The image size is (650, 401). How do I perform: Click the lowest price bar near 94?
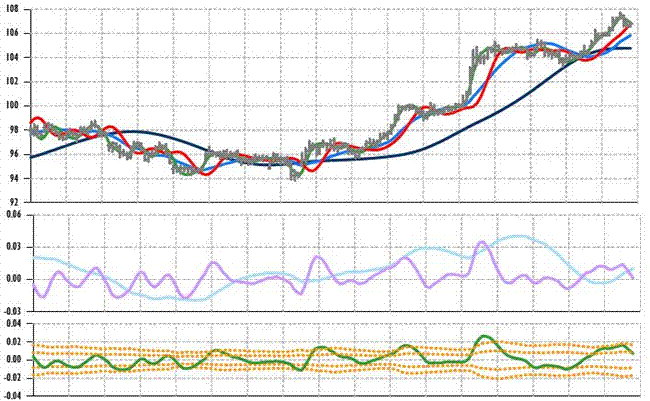pos(294,176)
